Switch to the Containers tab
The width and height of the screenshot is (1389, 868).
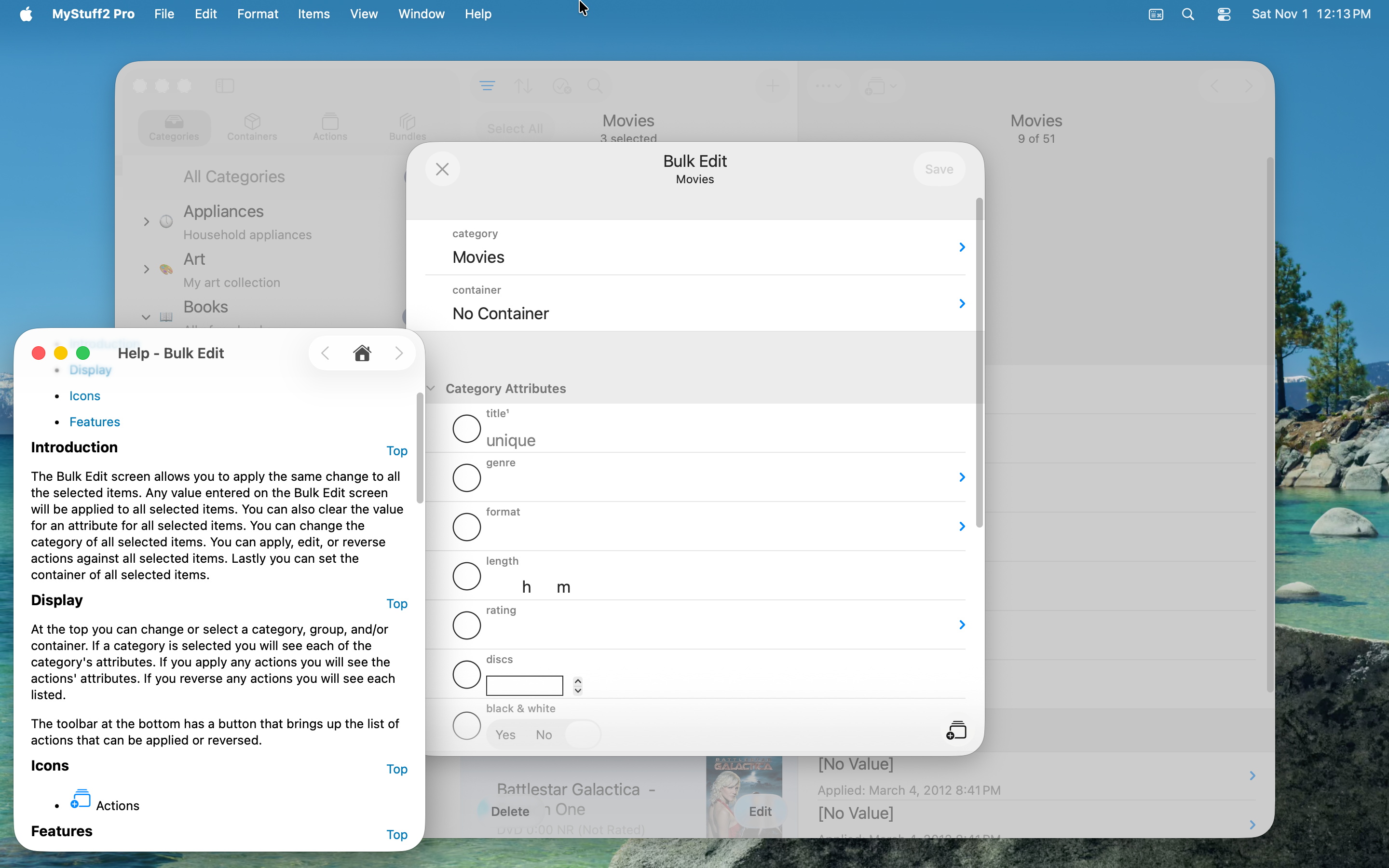(x=252, y=127)
